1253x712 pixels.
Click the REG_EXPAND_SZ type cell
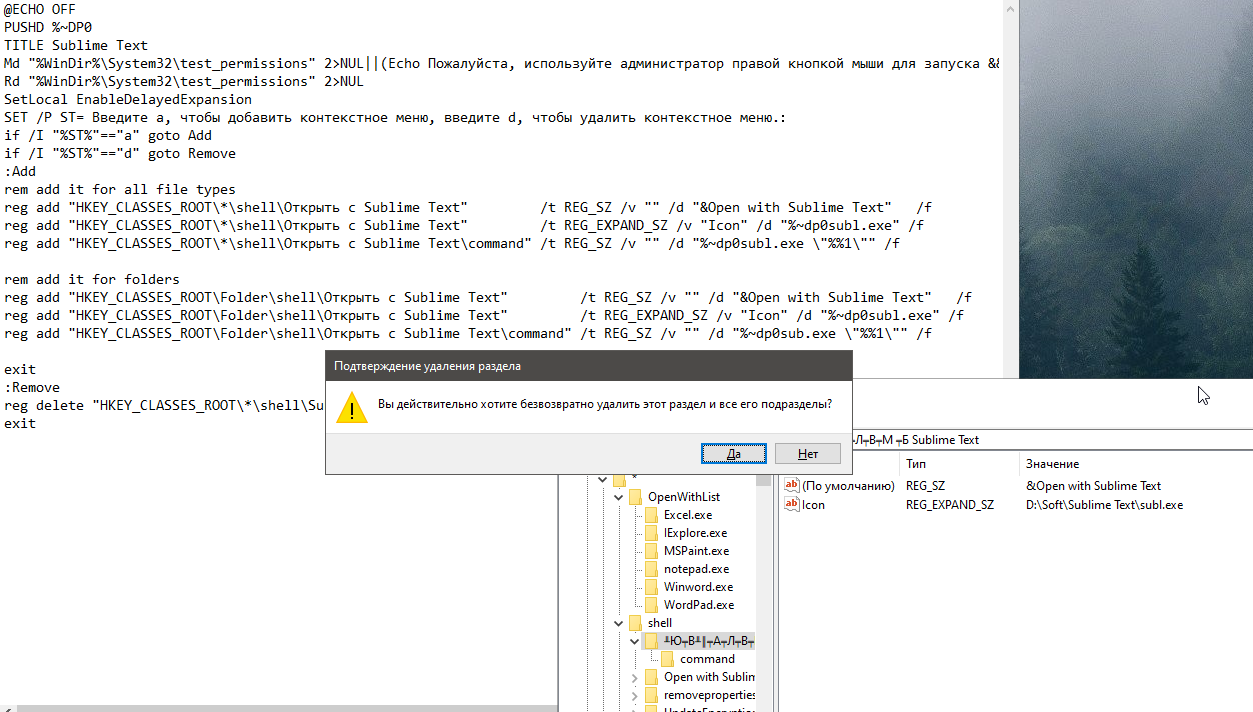point(950,505)
